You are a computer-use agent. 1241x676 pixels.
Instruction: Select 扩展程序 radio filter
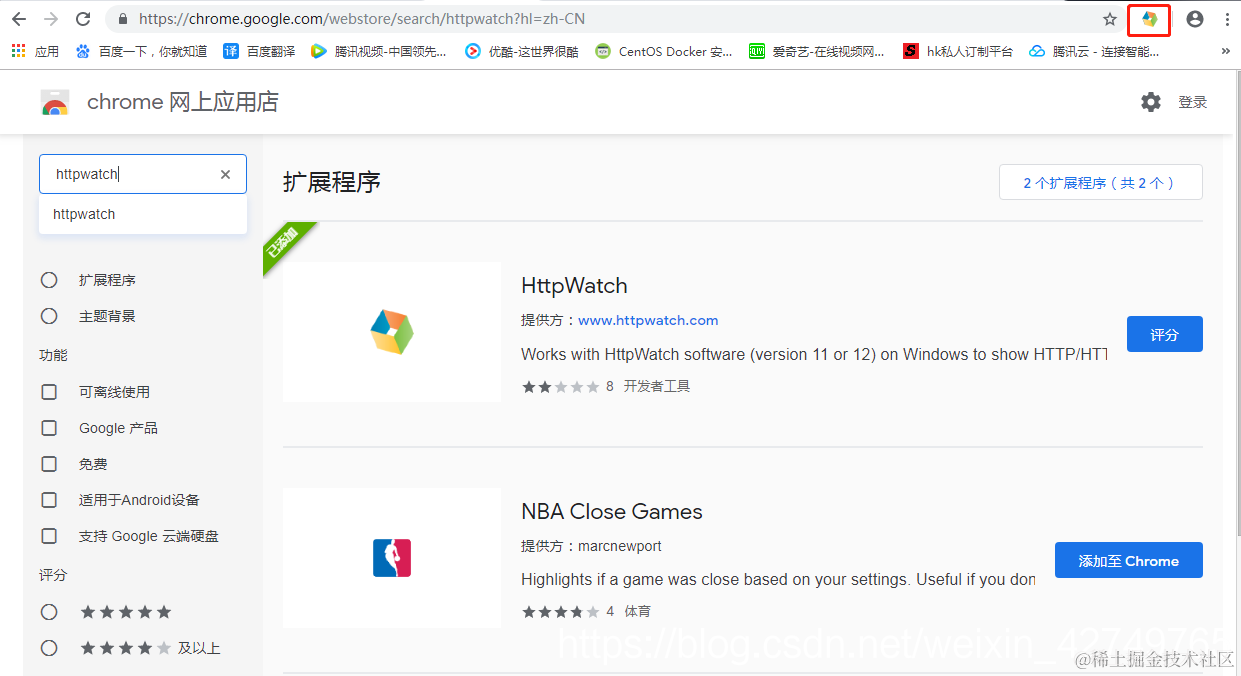pos(49,280)
